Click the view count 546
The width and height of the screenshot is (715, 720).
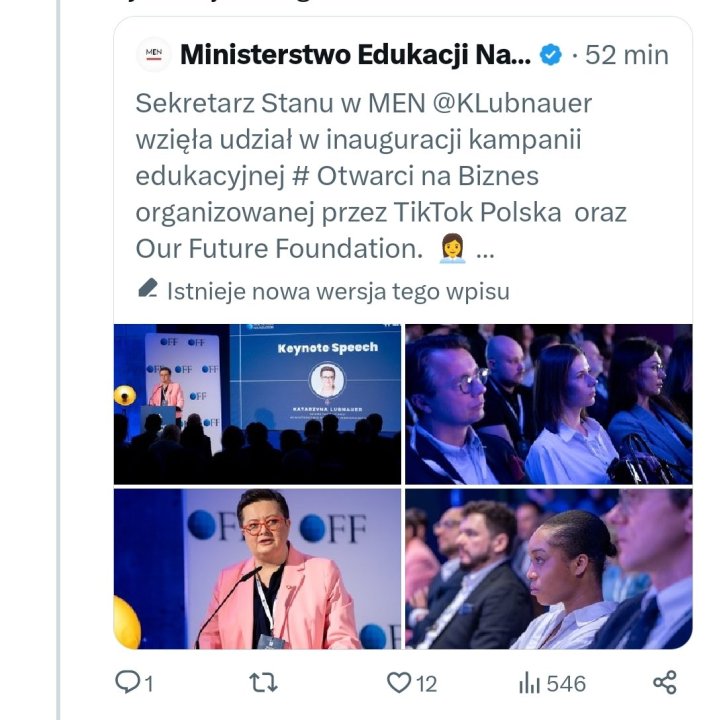click(566, 684)
